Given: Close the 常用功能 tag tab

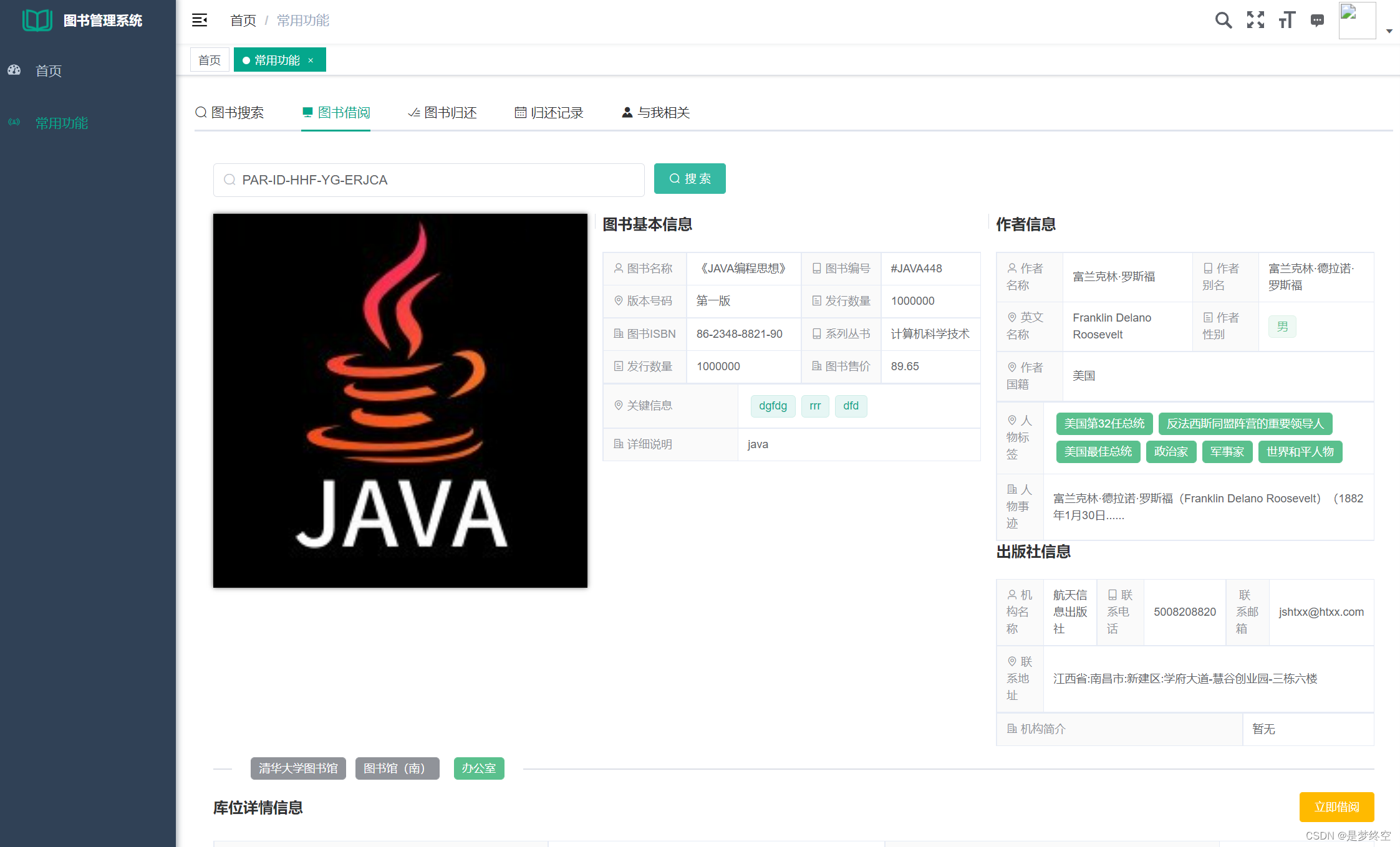Looking at the screenshot, I should click(x=311, y=60).
